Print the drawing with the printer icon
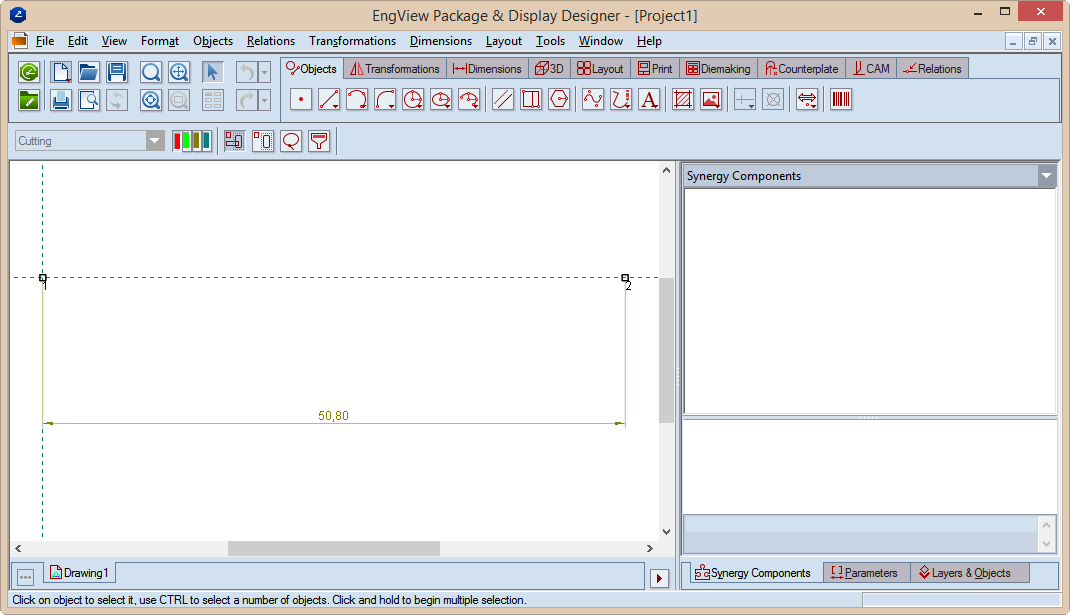The height and width of the screenshot is (615, 1070). coord(61,100)
